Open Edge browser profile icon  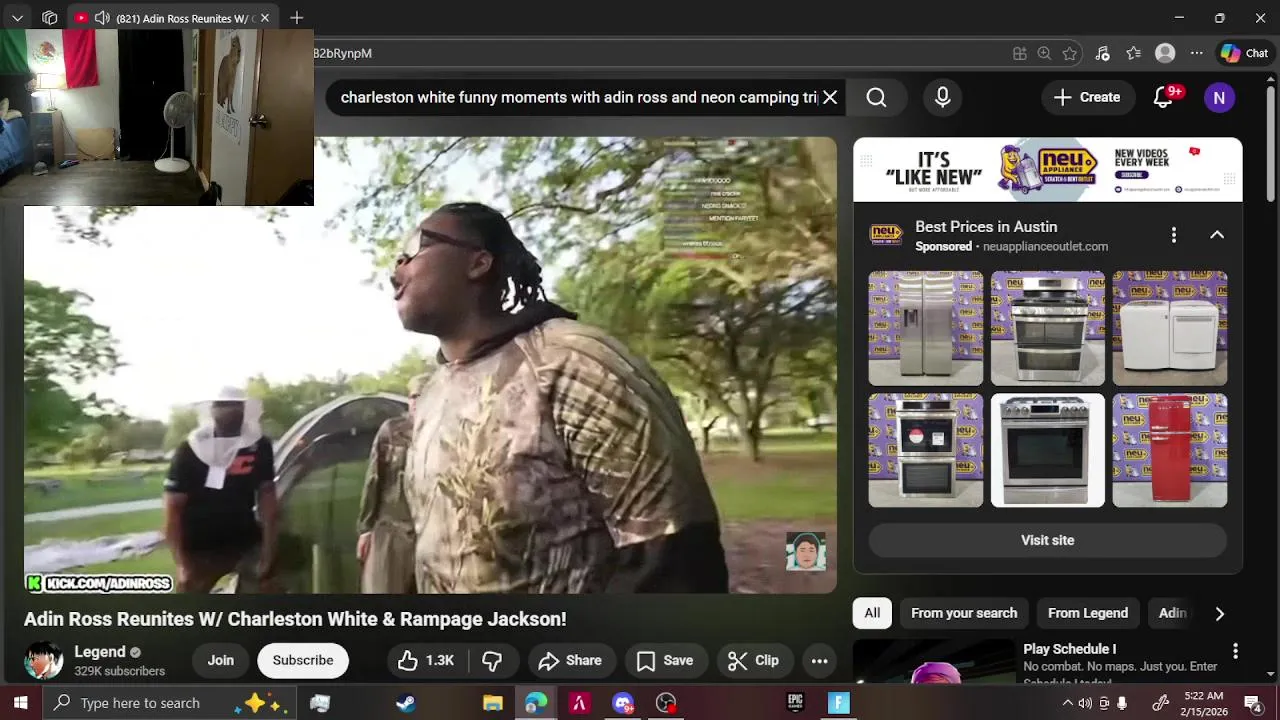tap(1165, 53)
